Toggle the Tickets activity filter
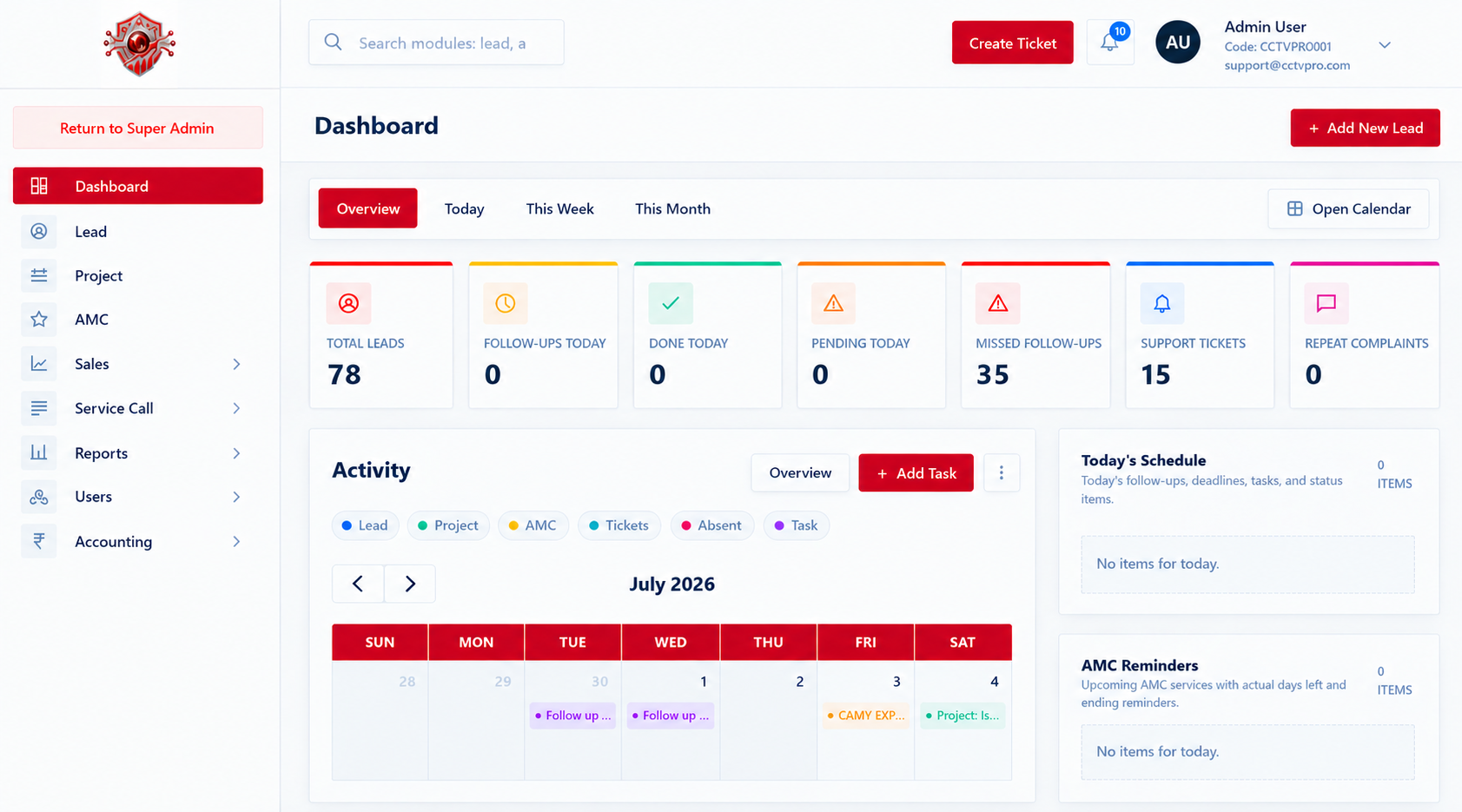This screenshot has height=812, width=1462. (x=619, y=525)
